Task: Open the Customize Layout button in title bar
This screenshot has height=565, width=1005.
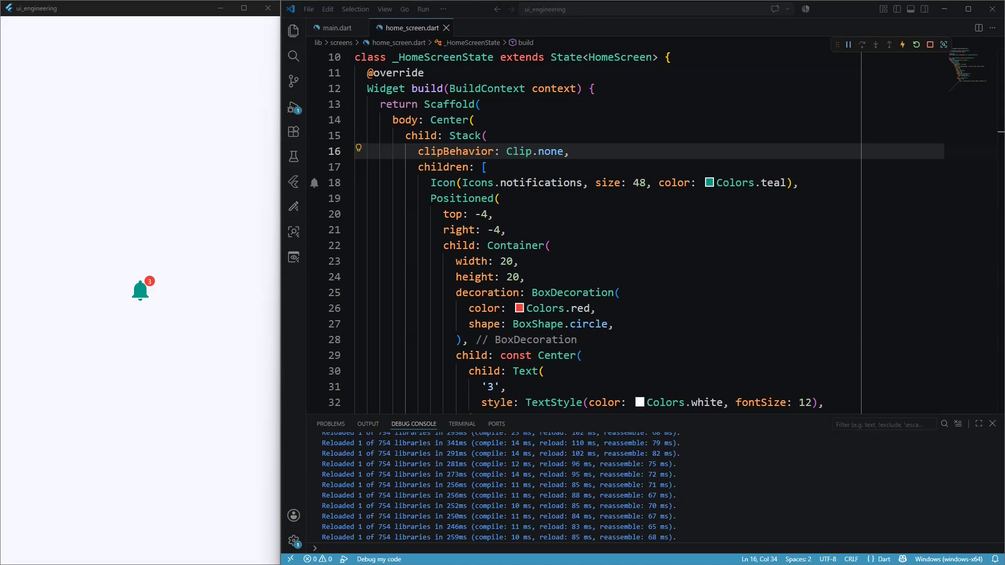Action: point(884,9)
